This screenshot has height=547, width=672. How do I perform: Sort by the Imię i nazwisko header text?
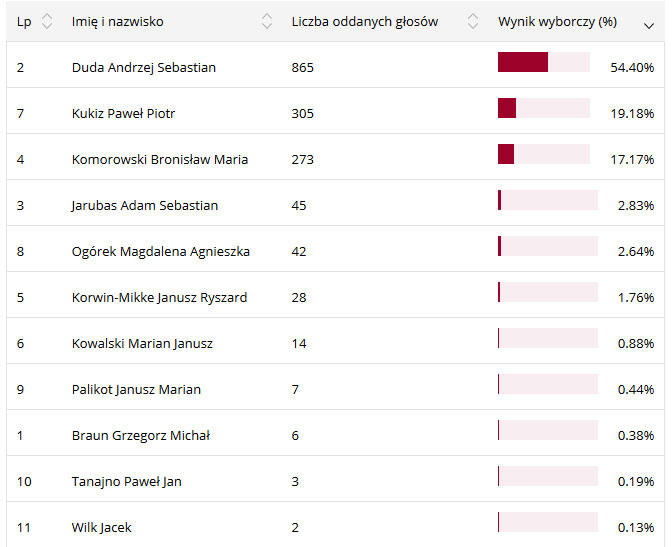(118, 22)
